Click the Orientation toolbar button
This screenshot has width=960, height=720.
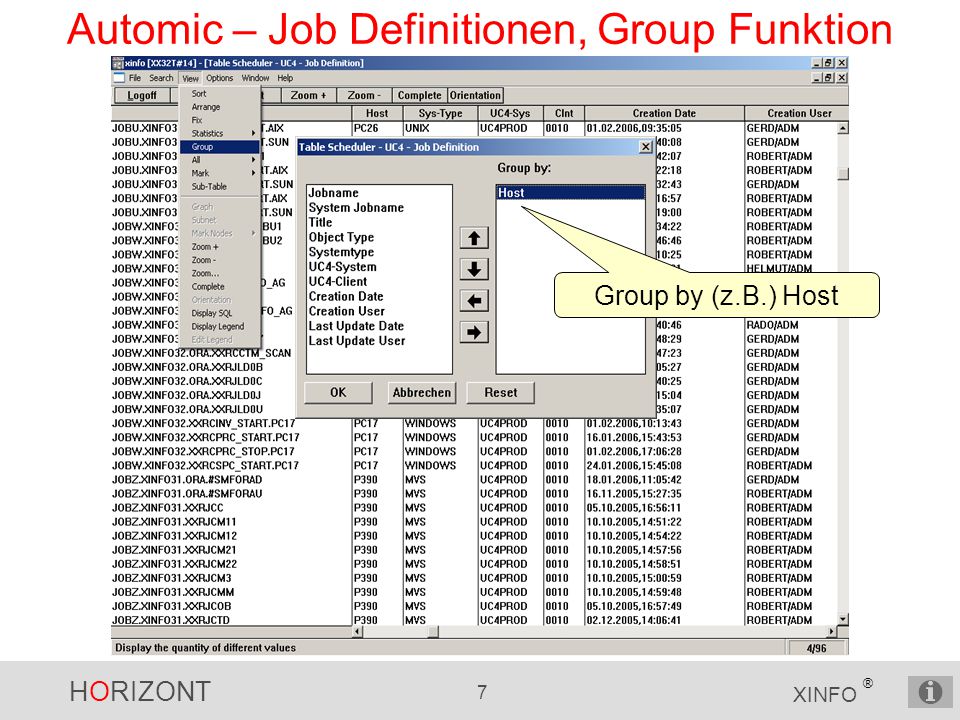[475, 96]
